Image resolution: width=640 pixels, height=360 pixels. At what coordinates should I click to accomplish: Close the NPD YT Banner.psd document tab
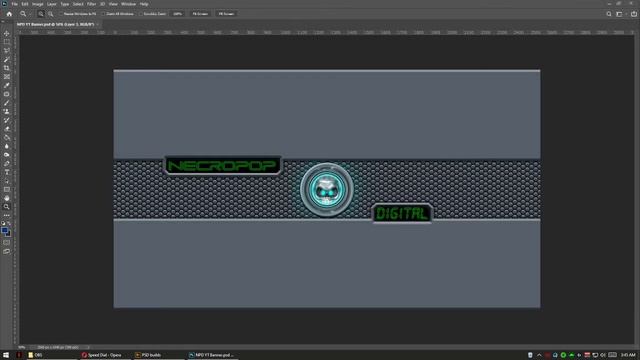(x=98, y=24)
